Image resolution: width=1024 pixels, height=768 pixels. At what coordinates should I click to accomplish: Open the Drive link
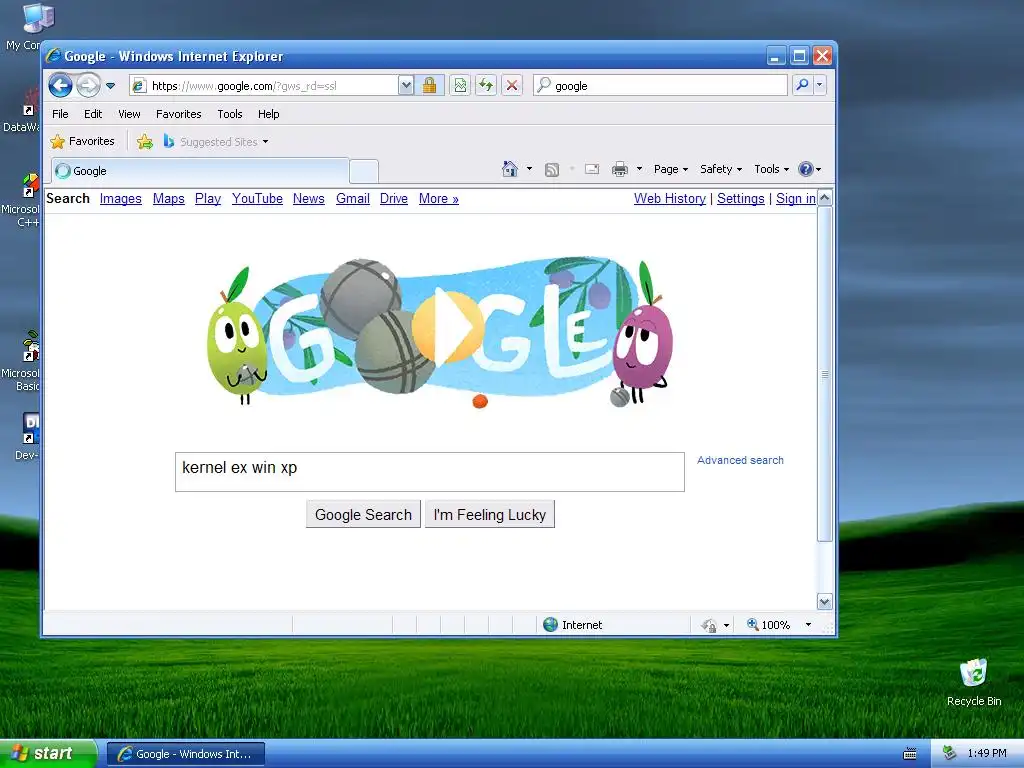point(394,199)
